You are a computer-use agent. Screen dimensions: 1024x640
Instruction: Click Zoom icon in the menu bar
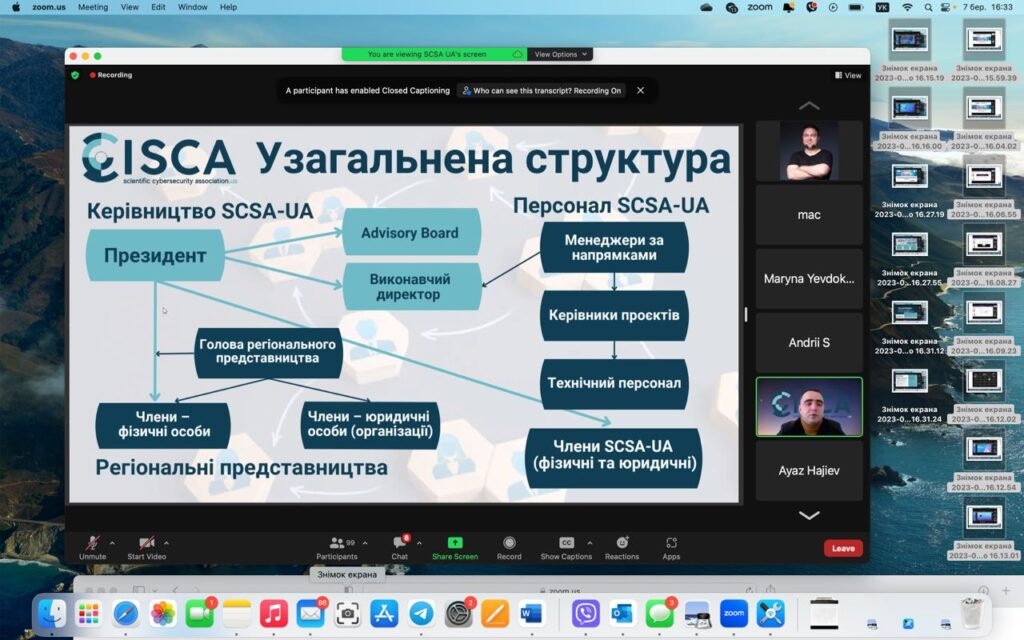pos(760,7)
